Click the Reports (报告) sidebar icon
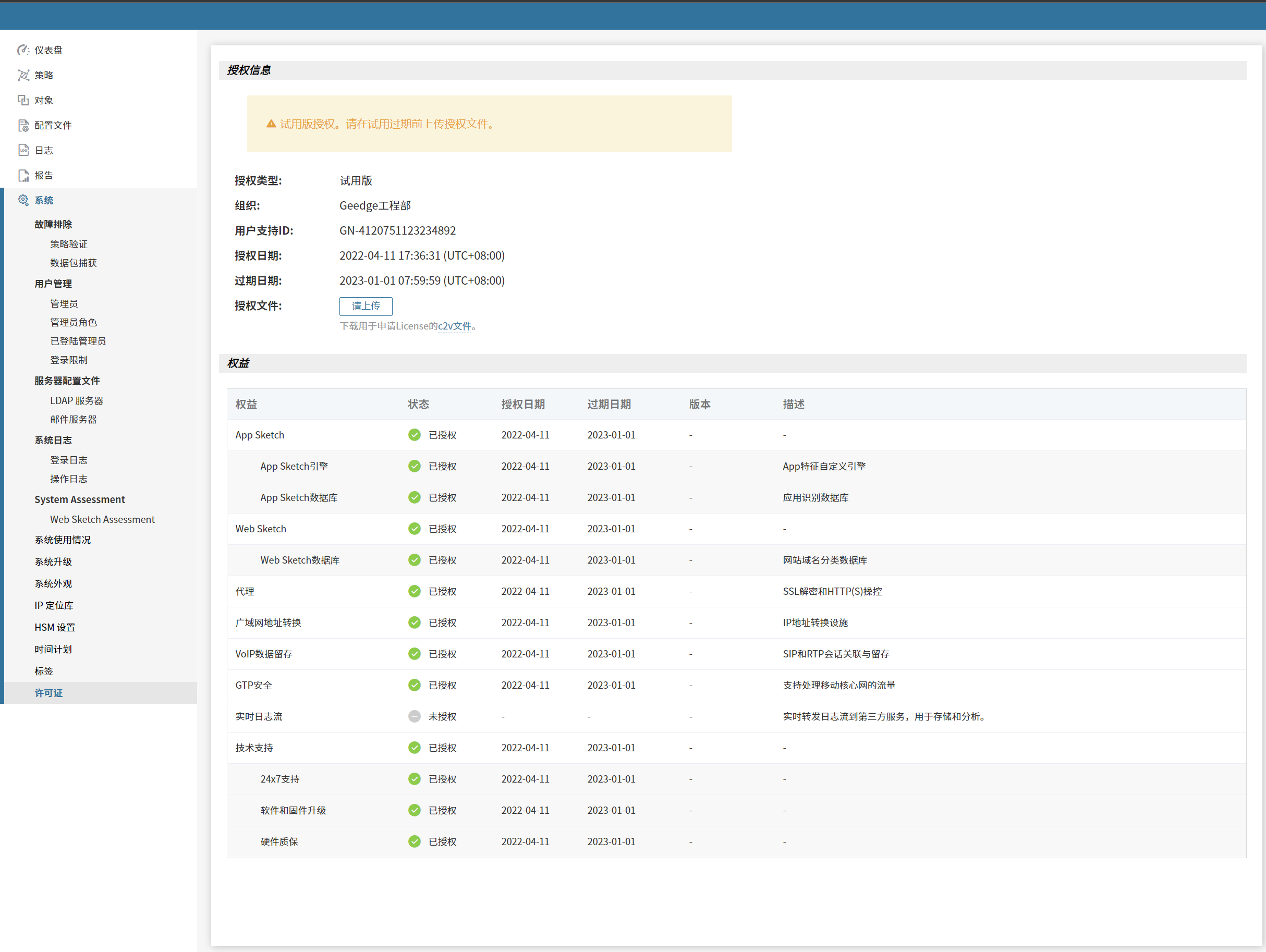This screenshot has height=952, width=1266. click(x=23, y=176)
